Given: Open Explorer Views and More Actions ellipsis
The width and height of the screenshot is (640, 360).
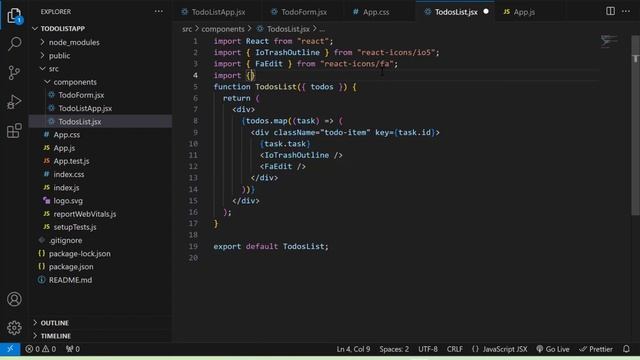Looking at the screenshot, I should point(159,11).
